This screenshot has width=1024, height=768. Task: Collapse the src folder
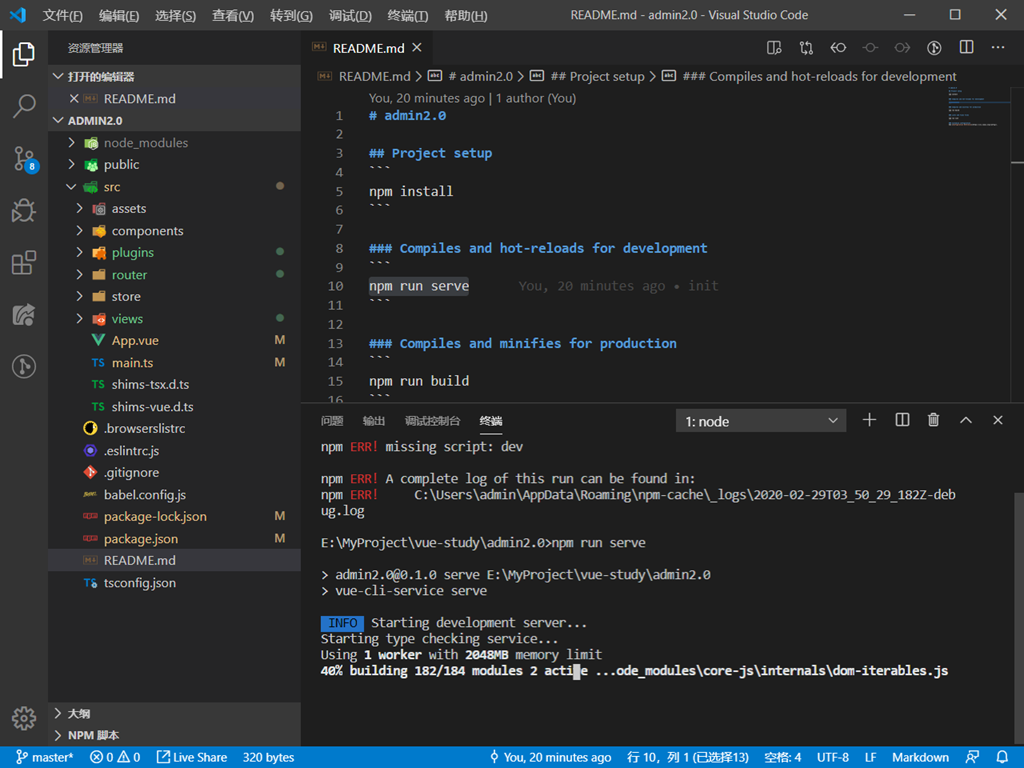click(x=72, y=187)
